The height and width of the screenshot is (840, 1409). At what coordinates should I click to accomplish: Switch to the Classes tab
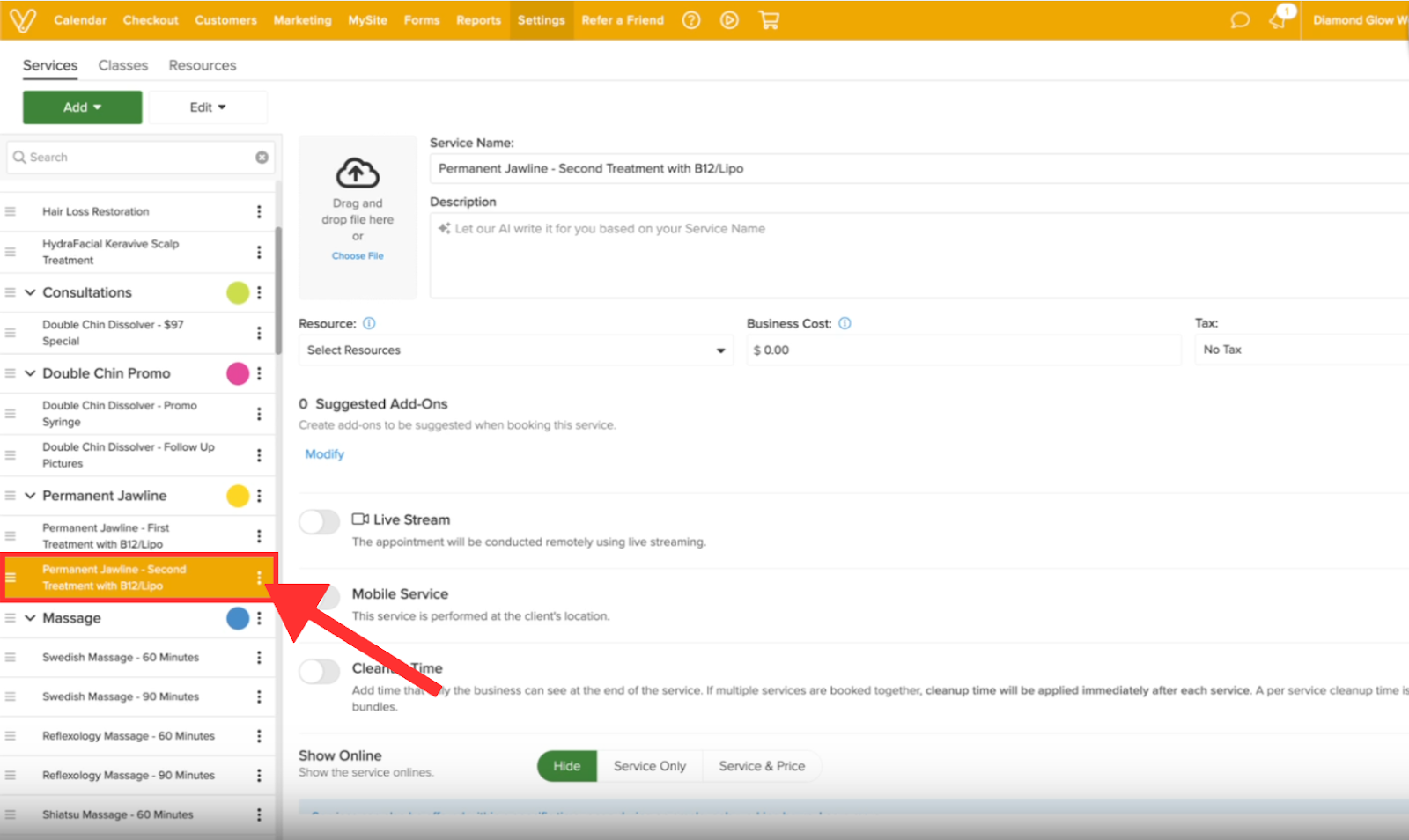point(123,65)
